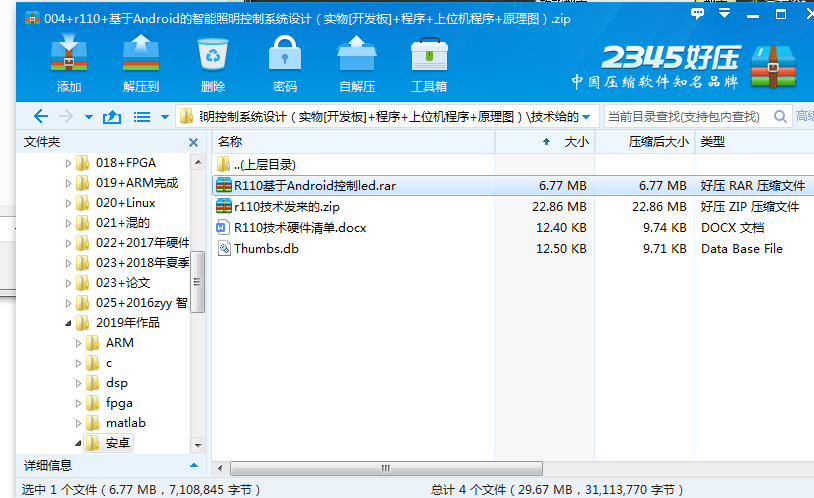
Task: Expand the 020+Linux tree node
Action: [68, 203]
